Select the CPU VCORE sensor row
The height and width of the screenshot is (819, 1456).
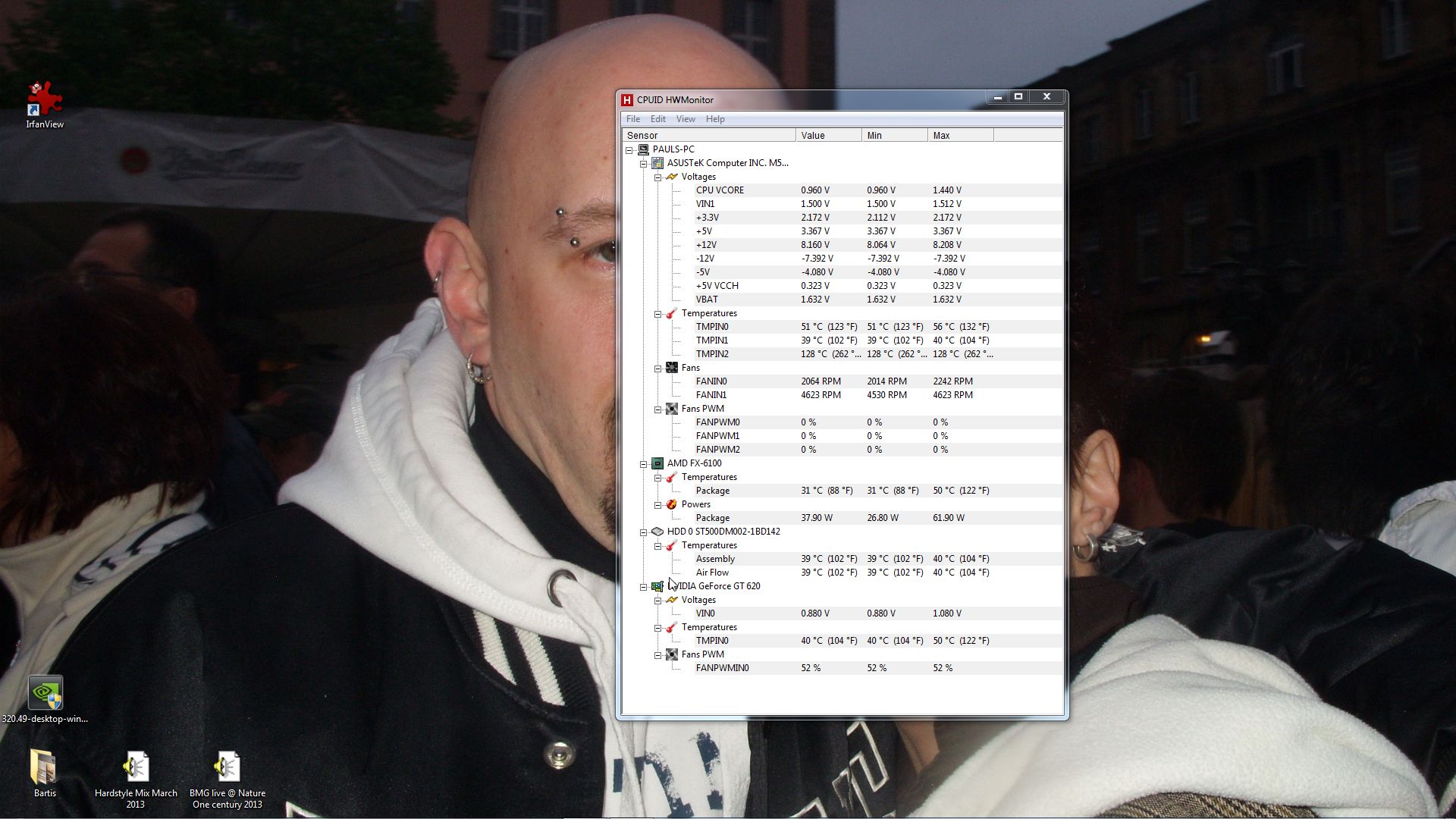pos(720,190)
